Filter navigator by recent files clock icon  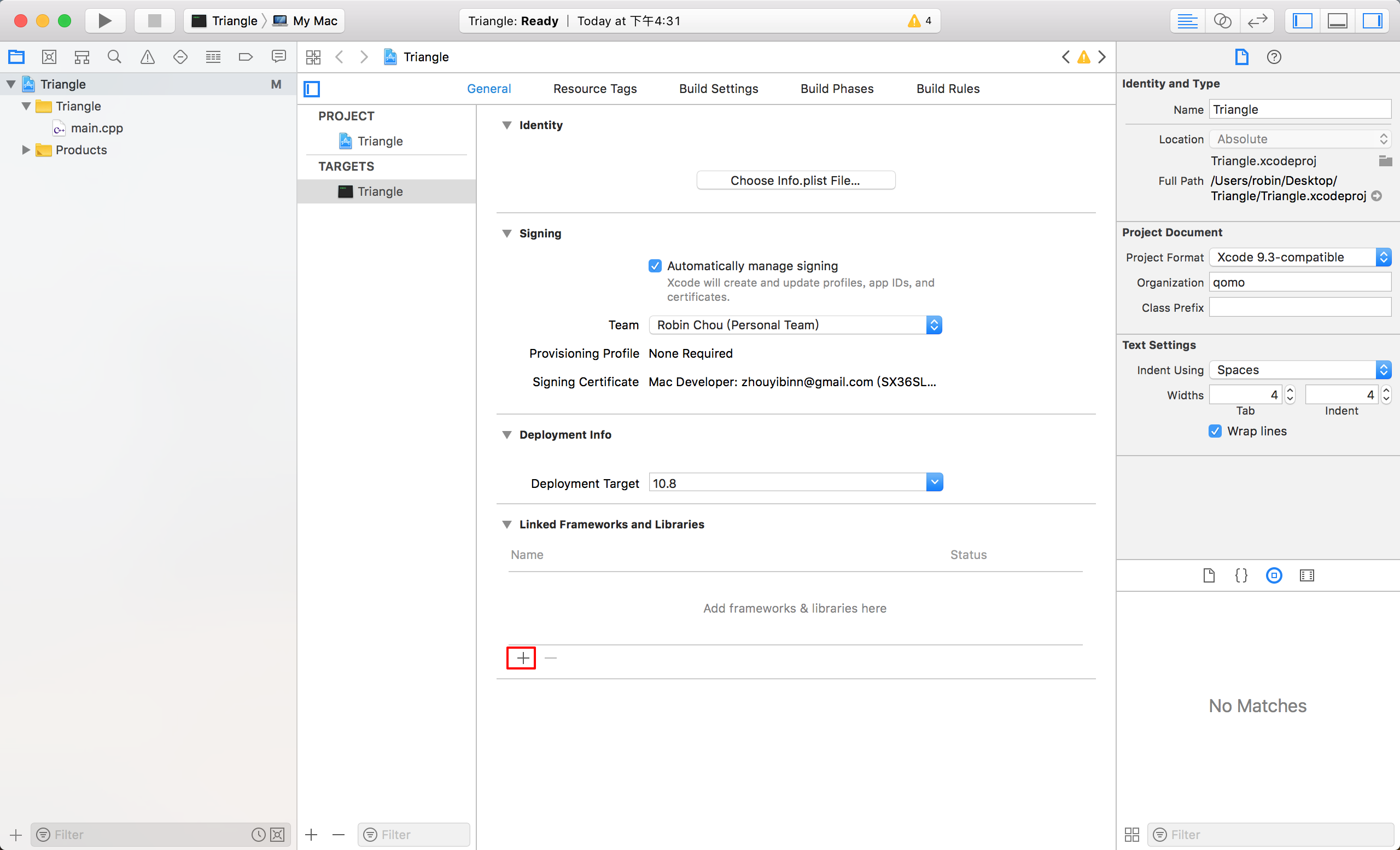pos(259,835)
